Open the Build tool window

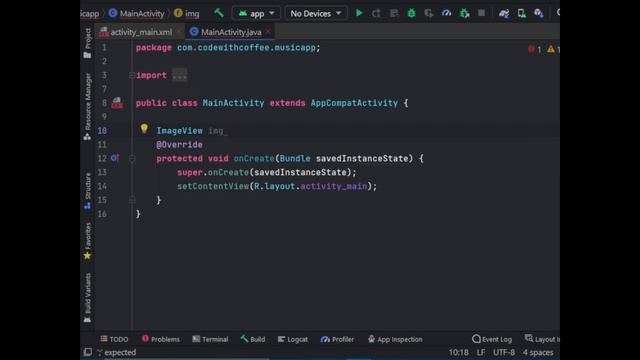click(253, 339)
